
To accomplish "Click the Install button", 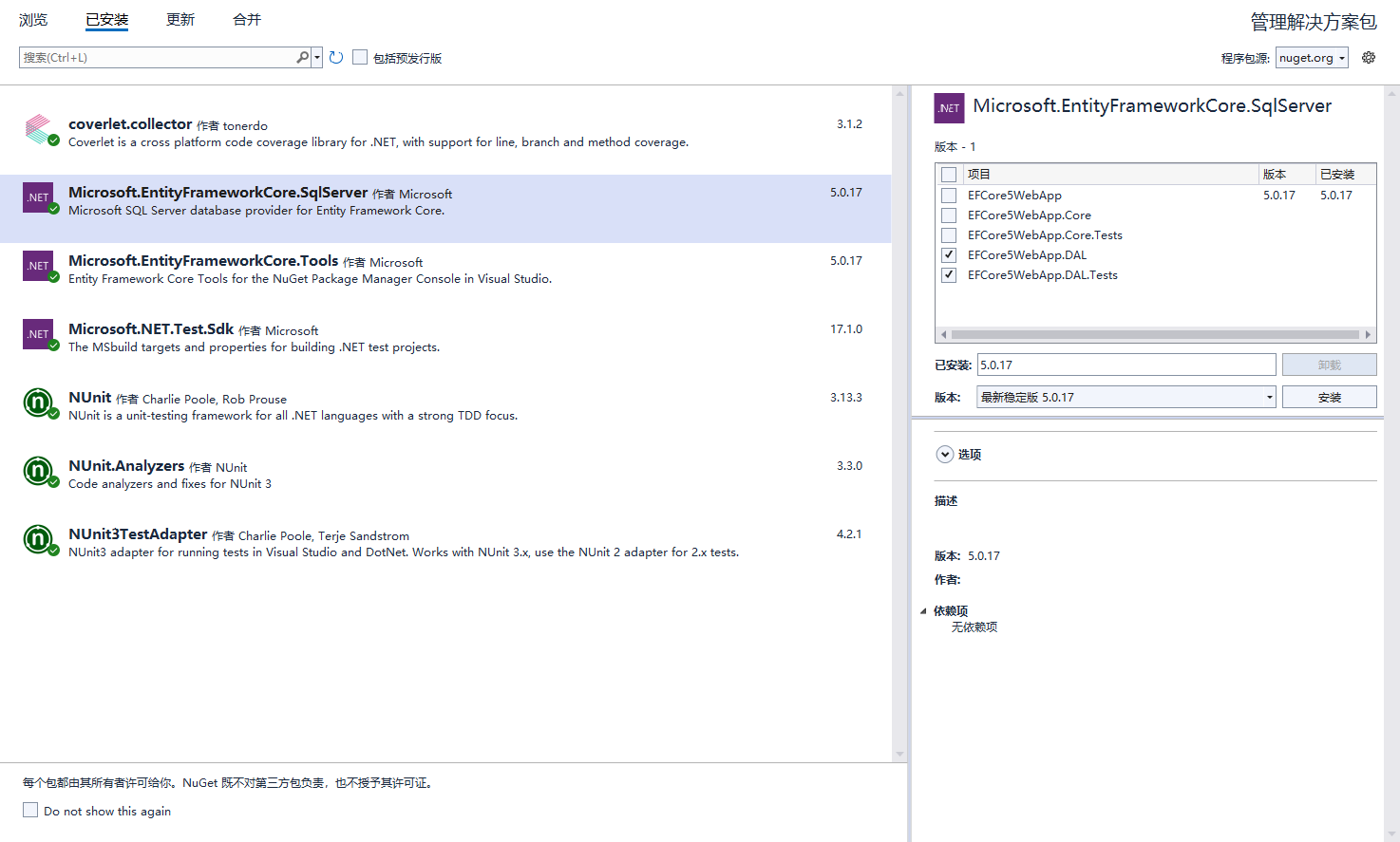I will coord(1330,397).
